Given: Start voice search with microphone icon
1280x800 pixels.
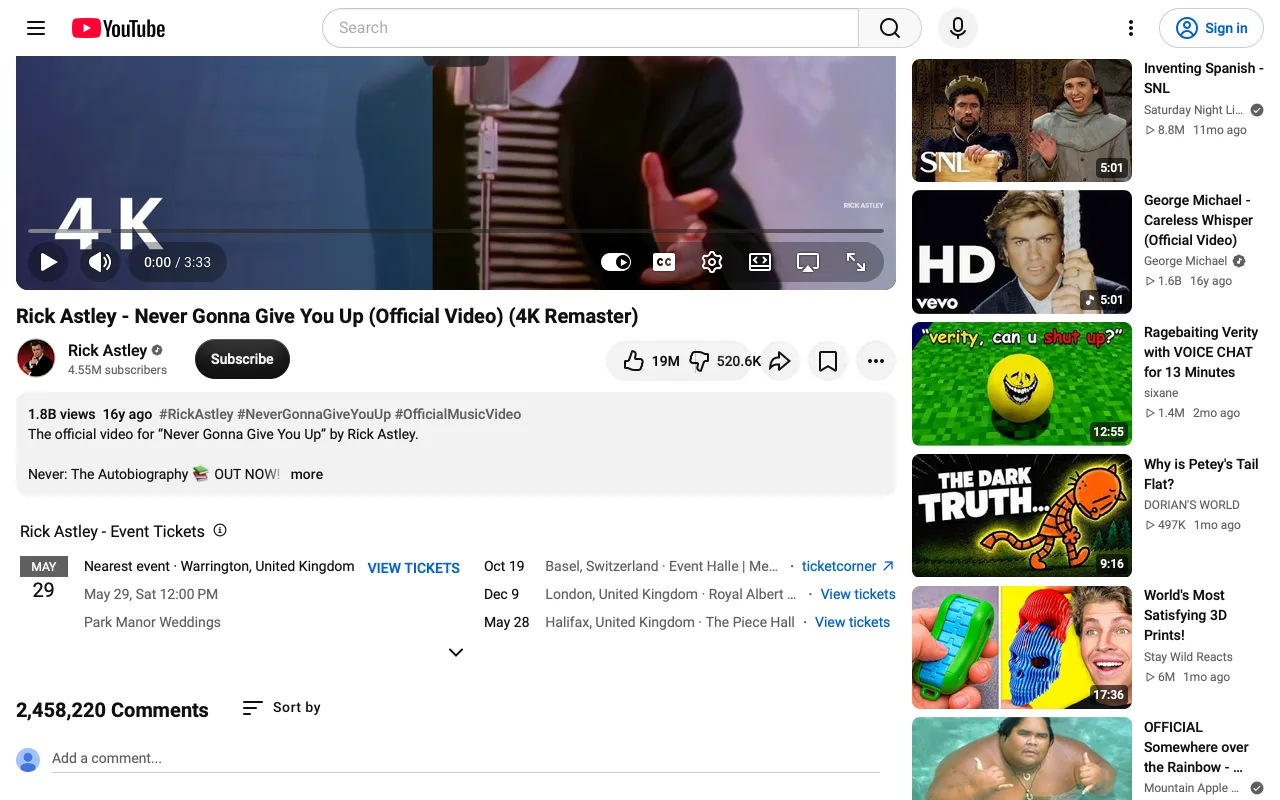Looking at the screenshot, I should point(958,28).
